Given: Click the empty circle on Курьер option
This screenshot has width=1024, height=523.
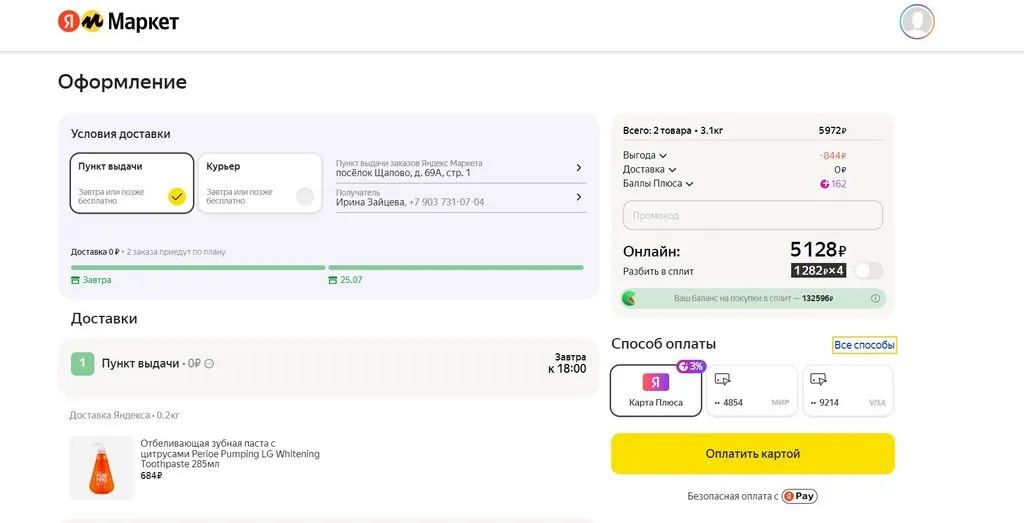Looking at the screenshot, I should (x=305, y=196).
